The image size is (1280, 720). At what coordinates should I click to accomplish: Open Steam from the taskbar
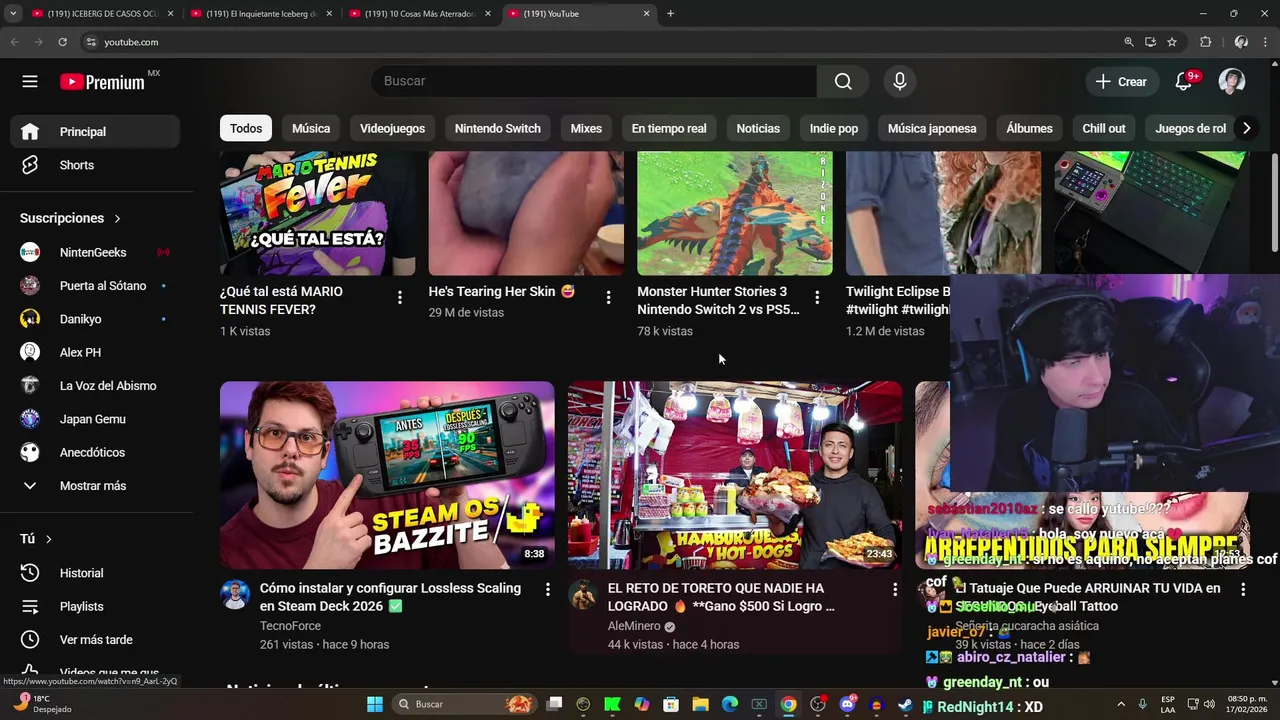(x=905, y=704)
